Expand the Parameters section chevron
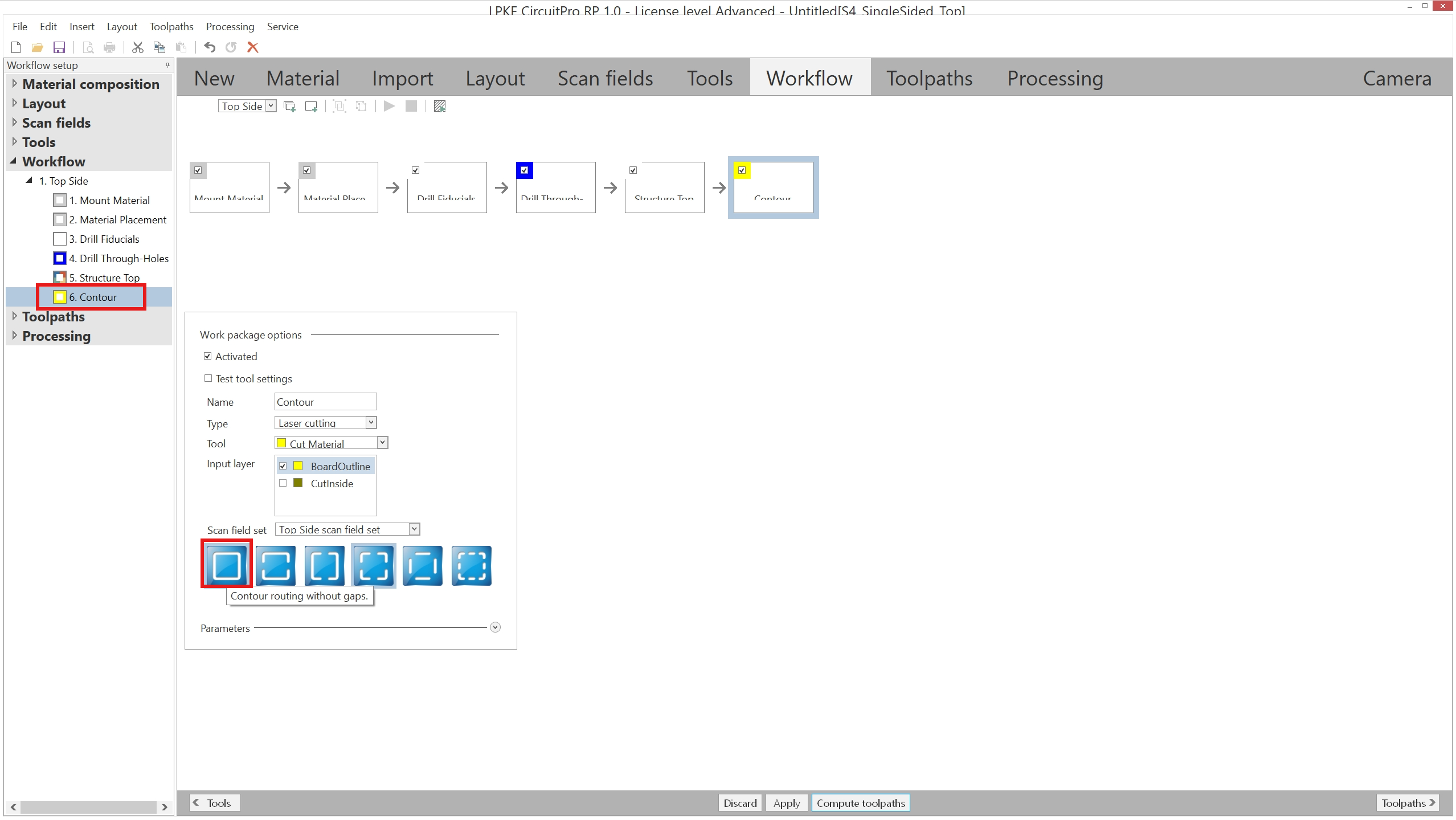This screenshot has width=1456, height=820. pyautogui.click(x=495, y=627)
